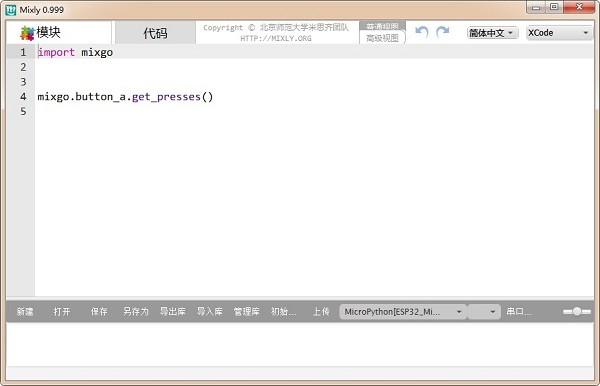Open the XCode theme dropdown
600x386 pixels.
tap(559, 33)
